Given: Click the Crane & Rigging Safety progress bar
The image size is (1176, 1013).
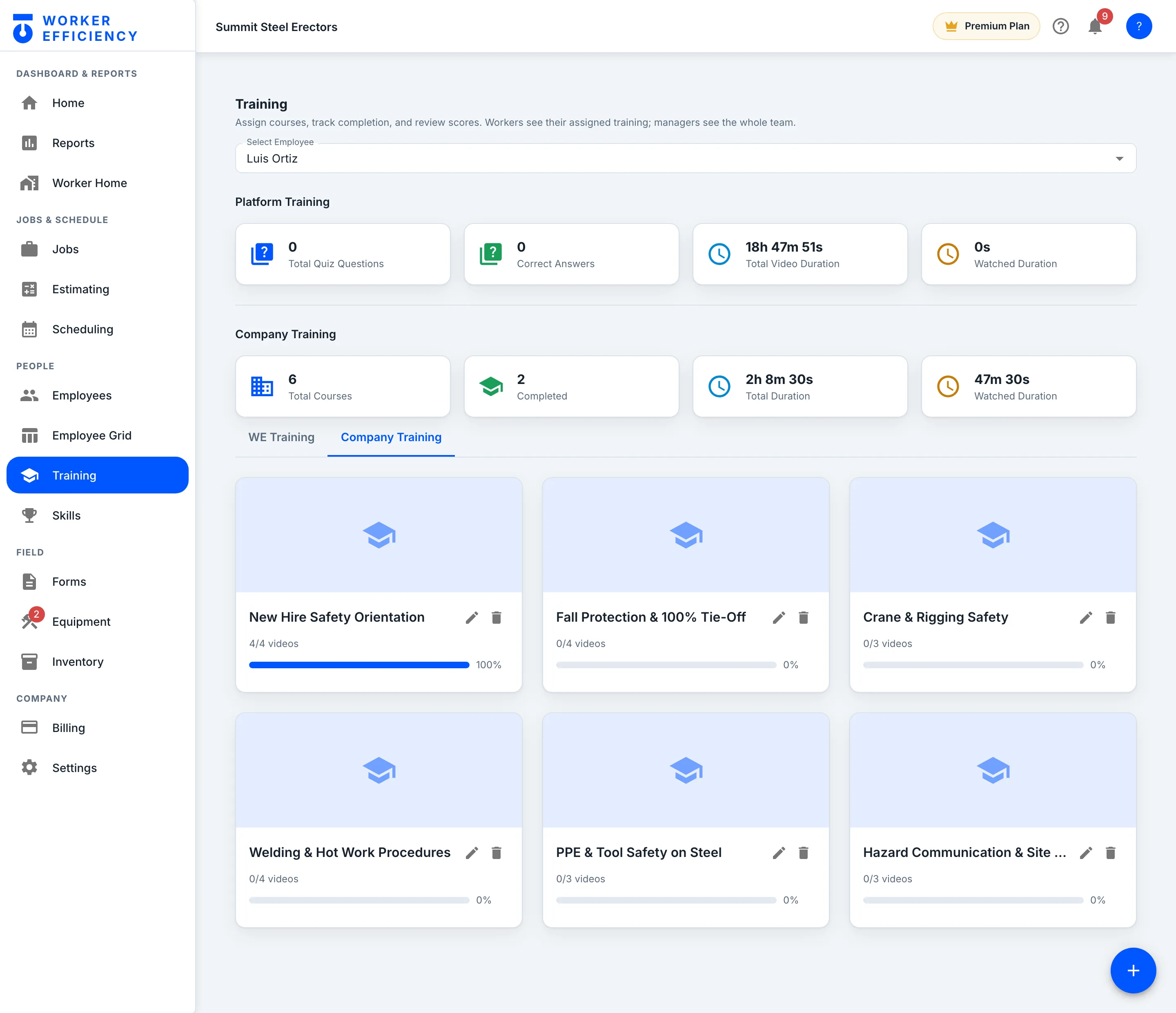Looking at the screenshot, I should [973, 665].
